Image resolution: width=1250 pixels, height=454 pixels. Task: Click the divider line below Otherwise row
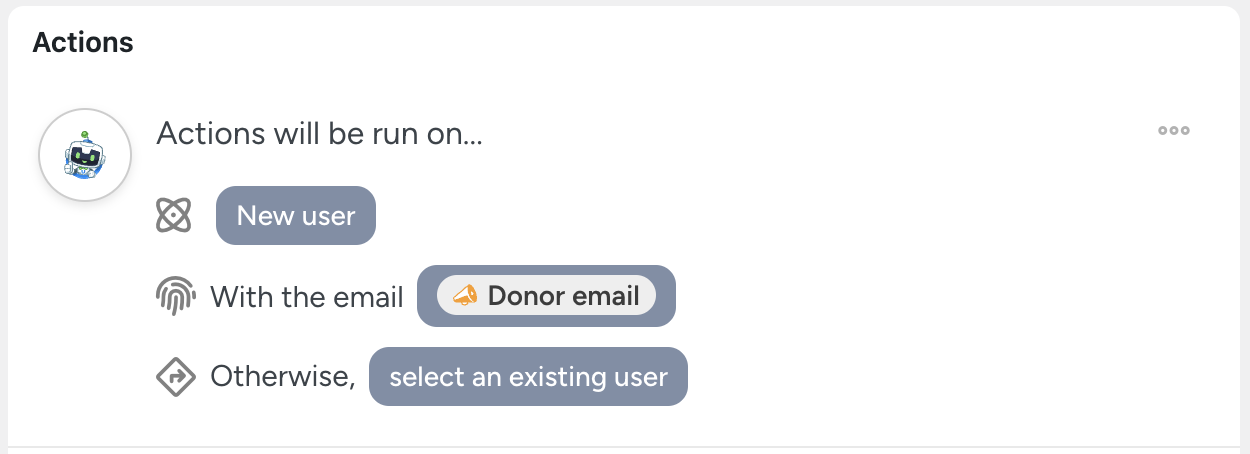[x=625, y=446]
